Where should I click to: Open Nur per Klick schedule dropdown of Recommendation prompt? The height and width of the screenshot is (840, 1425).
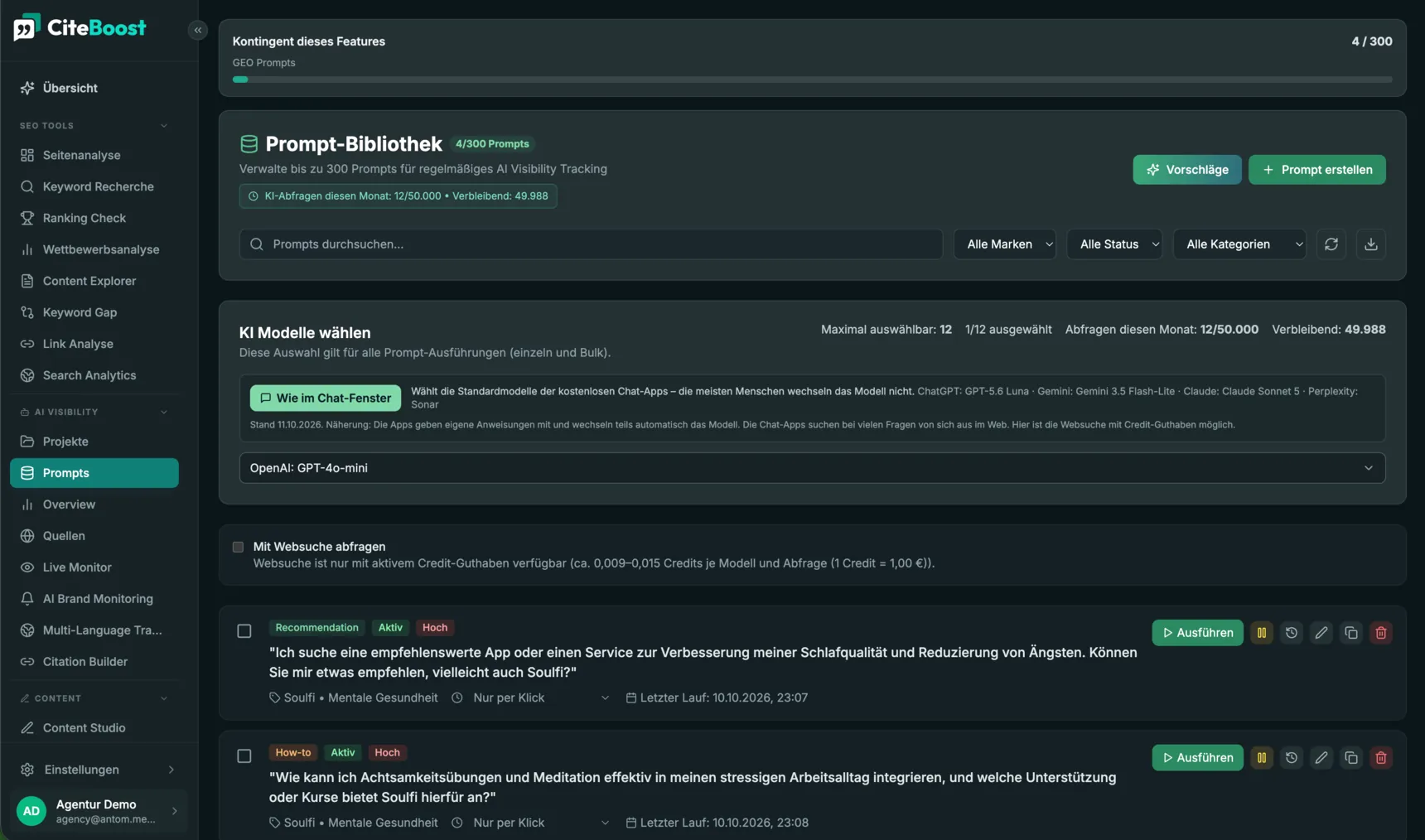(540, 698)
